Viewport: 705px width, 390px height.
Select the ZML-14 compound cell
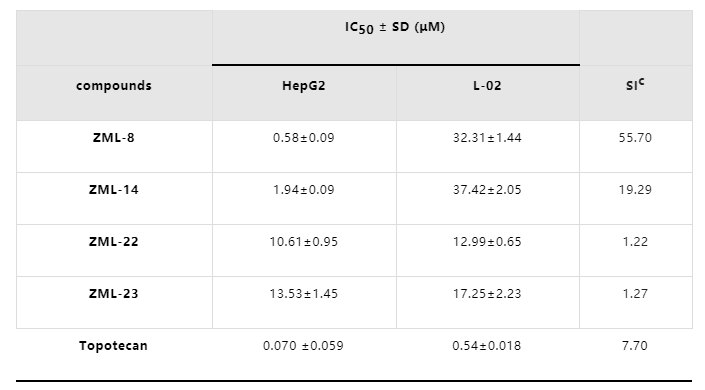point(114,189)
